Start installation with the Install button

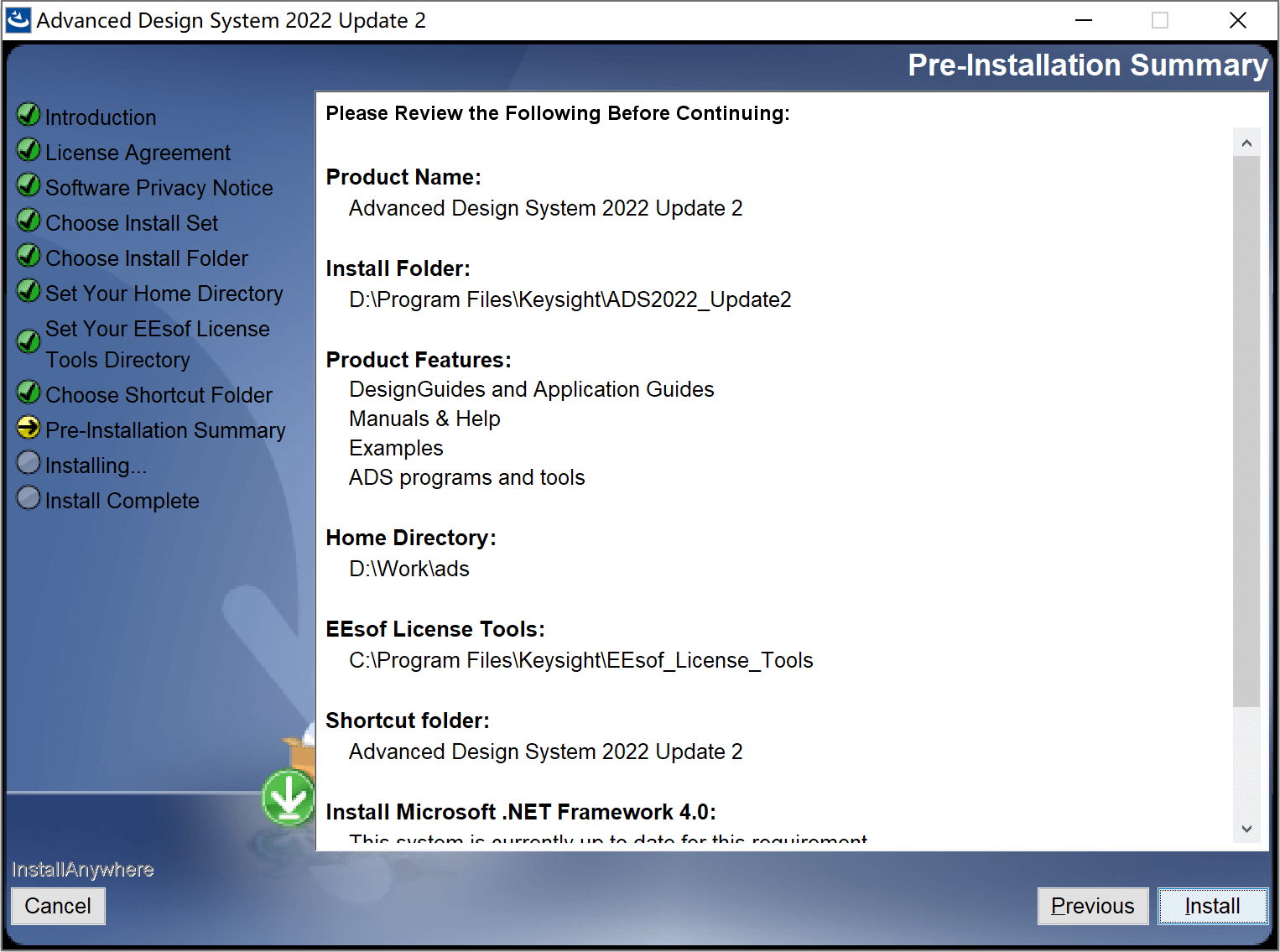coord(1212,906)
